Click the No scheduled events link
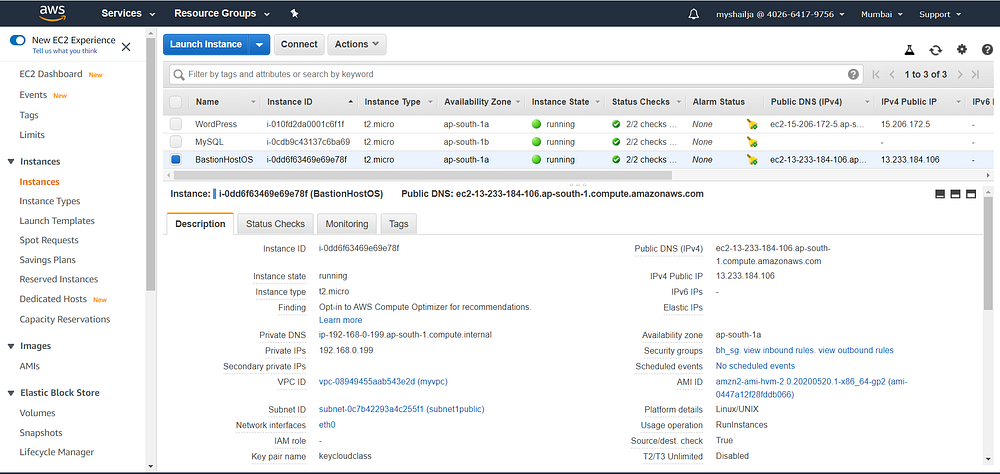1000x474 pixels. pos(755,366)
